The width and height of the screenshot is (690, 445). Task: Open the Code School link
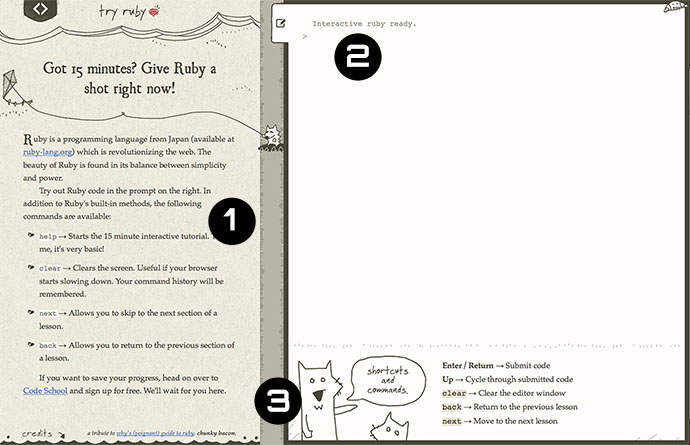pyautogui.click(x=45, y=391)
